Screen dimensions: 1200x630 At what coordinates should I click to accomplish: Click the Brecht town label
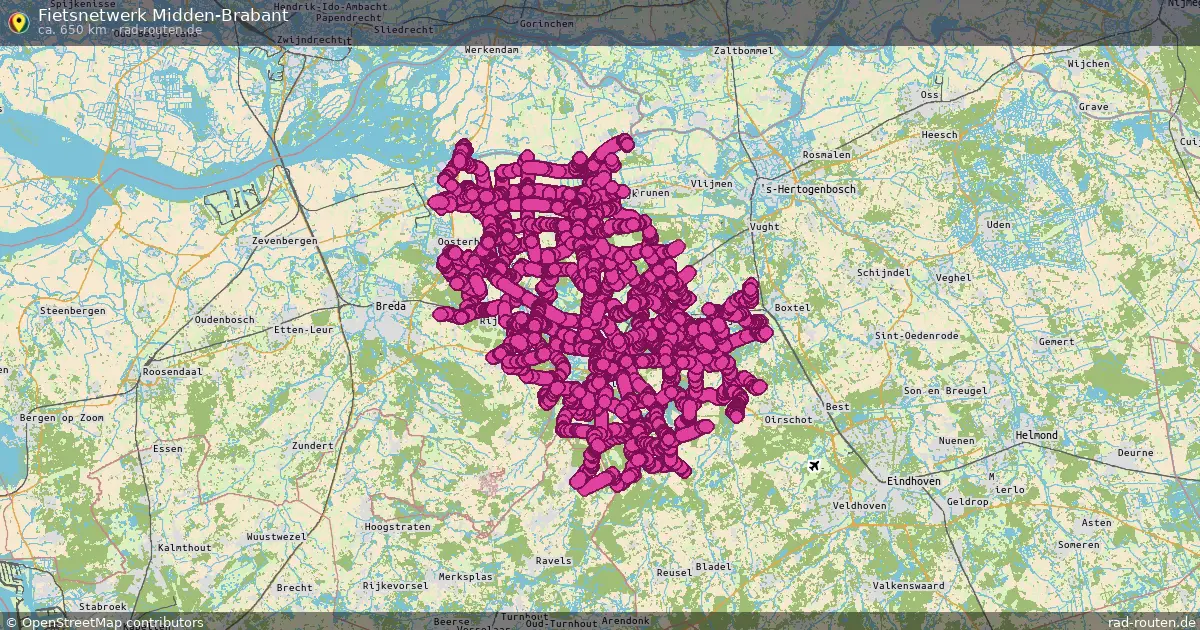click(x=294, y=588)
